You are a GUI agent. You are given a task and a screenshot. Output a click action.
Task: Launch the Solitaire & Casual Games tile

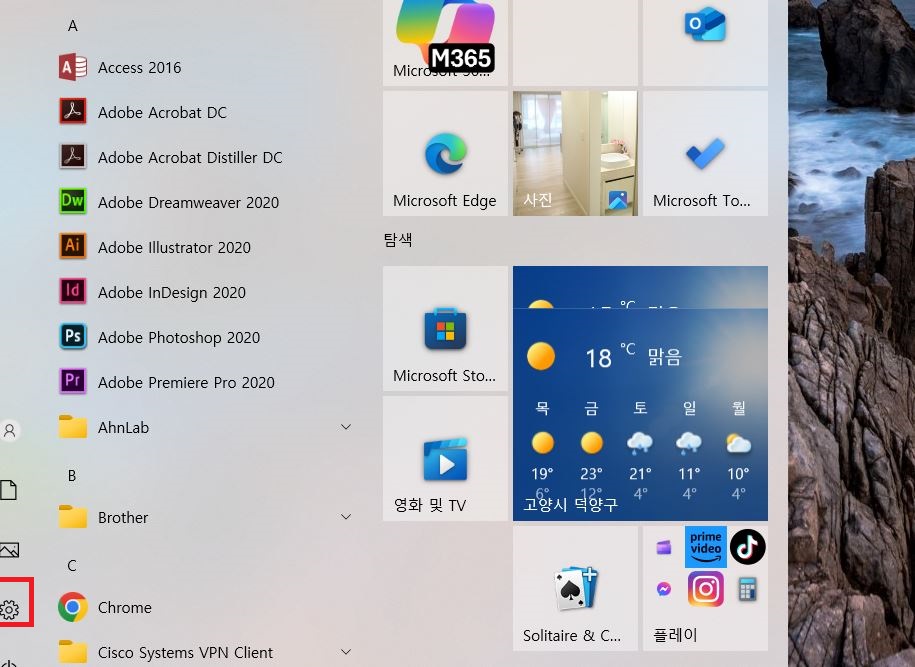[x=575, y=588]
